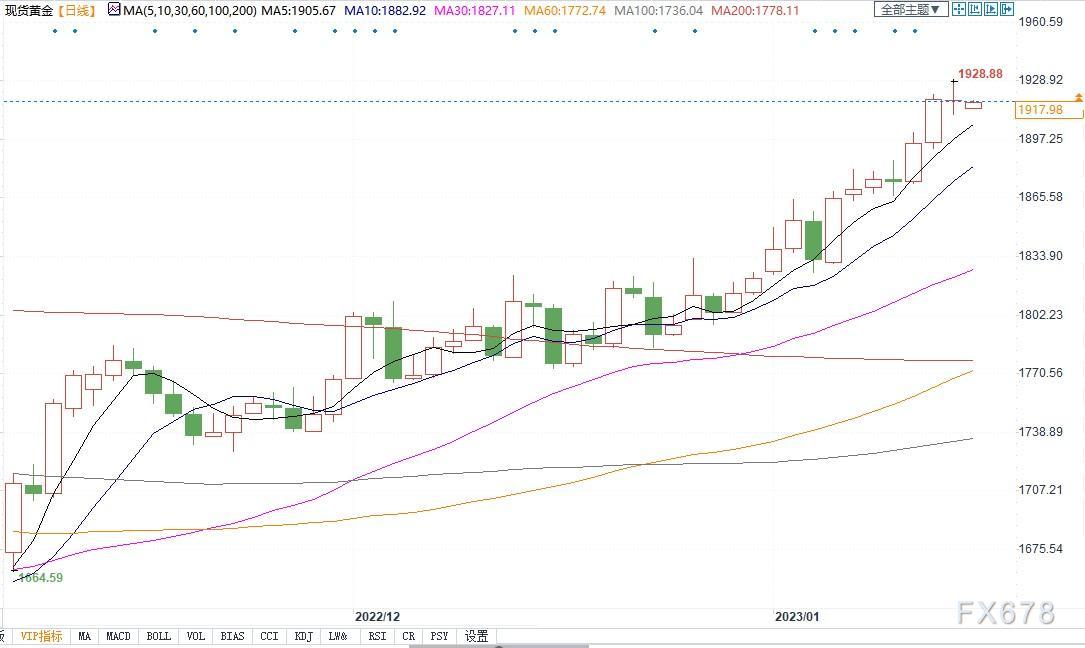Switch to the KDJ indicator tab
The width and height of the screenshot is (1085, 648).
click(304, 636)
